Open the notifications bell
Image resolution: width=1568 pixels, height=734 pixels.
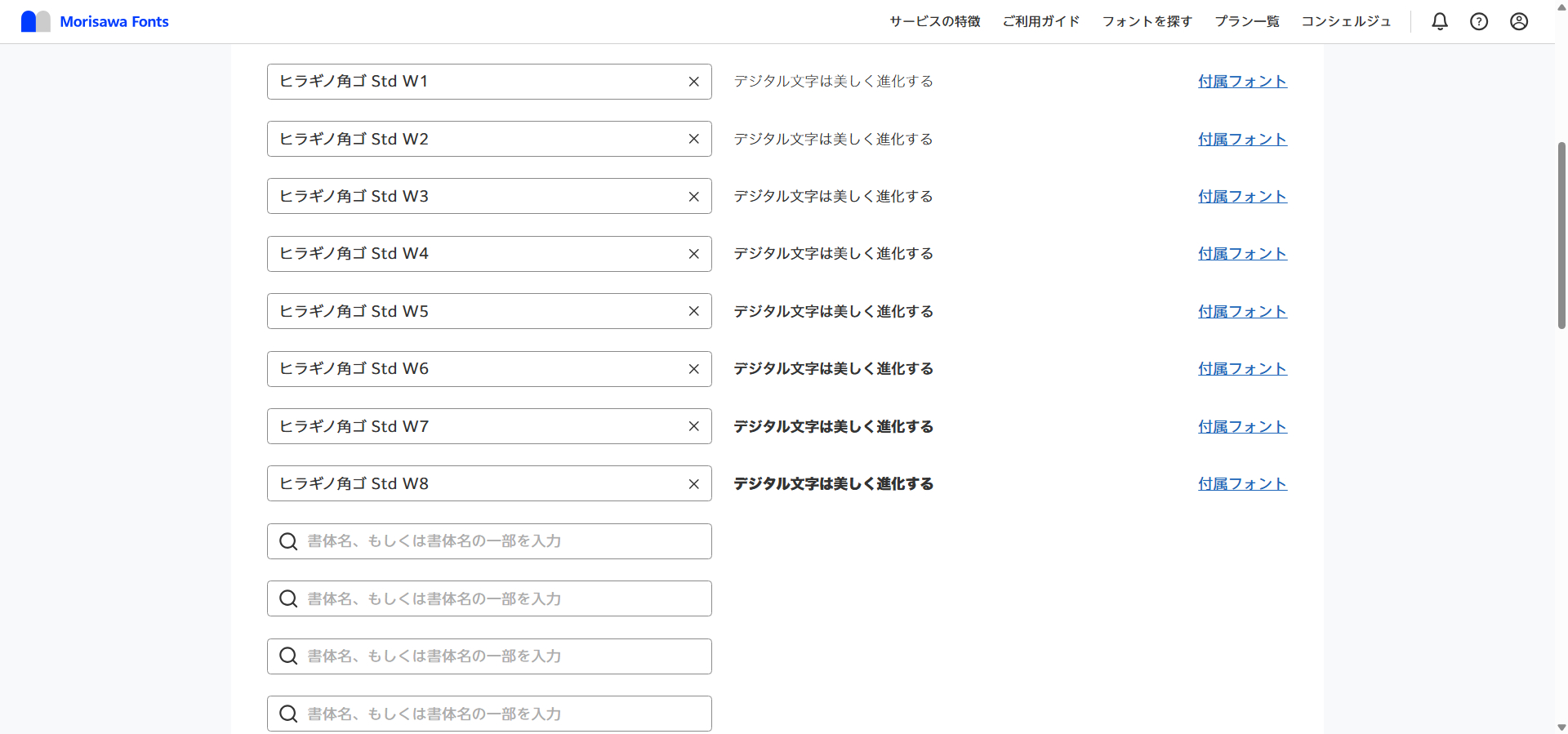(1440, 21)
